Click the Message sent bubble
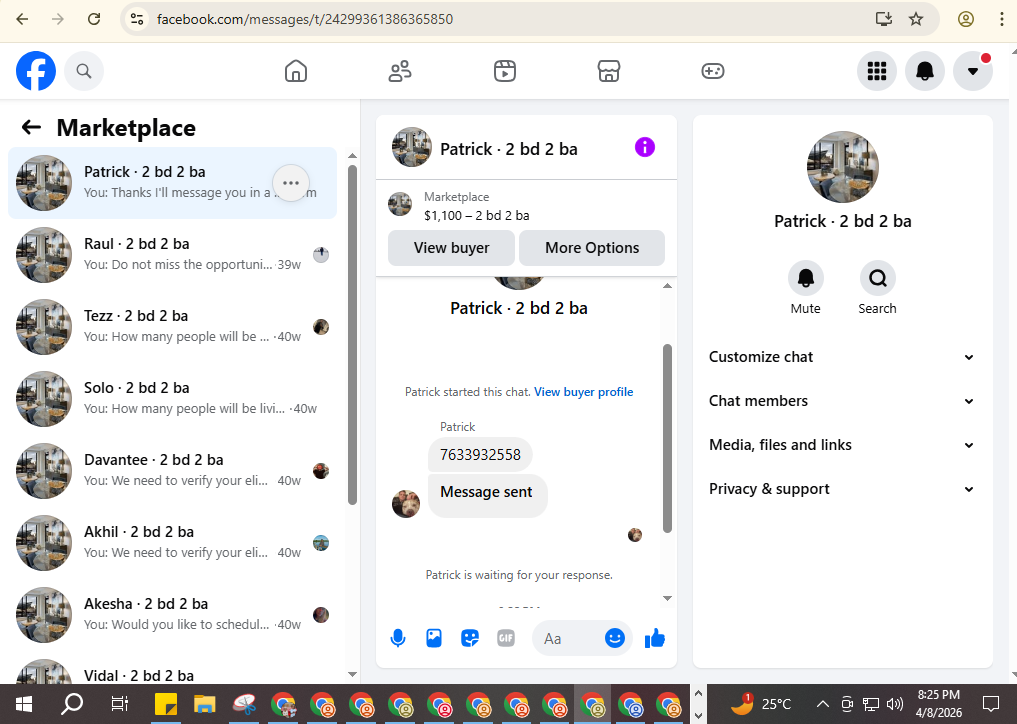Viewport: 1017px width, 724px height. coord(488,496)
